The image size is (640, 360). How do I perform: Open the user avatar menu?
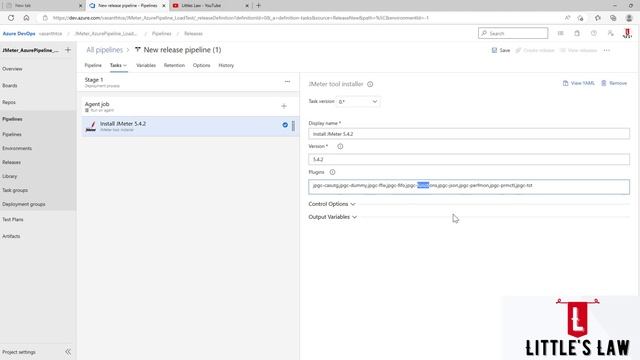[627, 33]
